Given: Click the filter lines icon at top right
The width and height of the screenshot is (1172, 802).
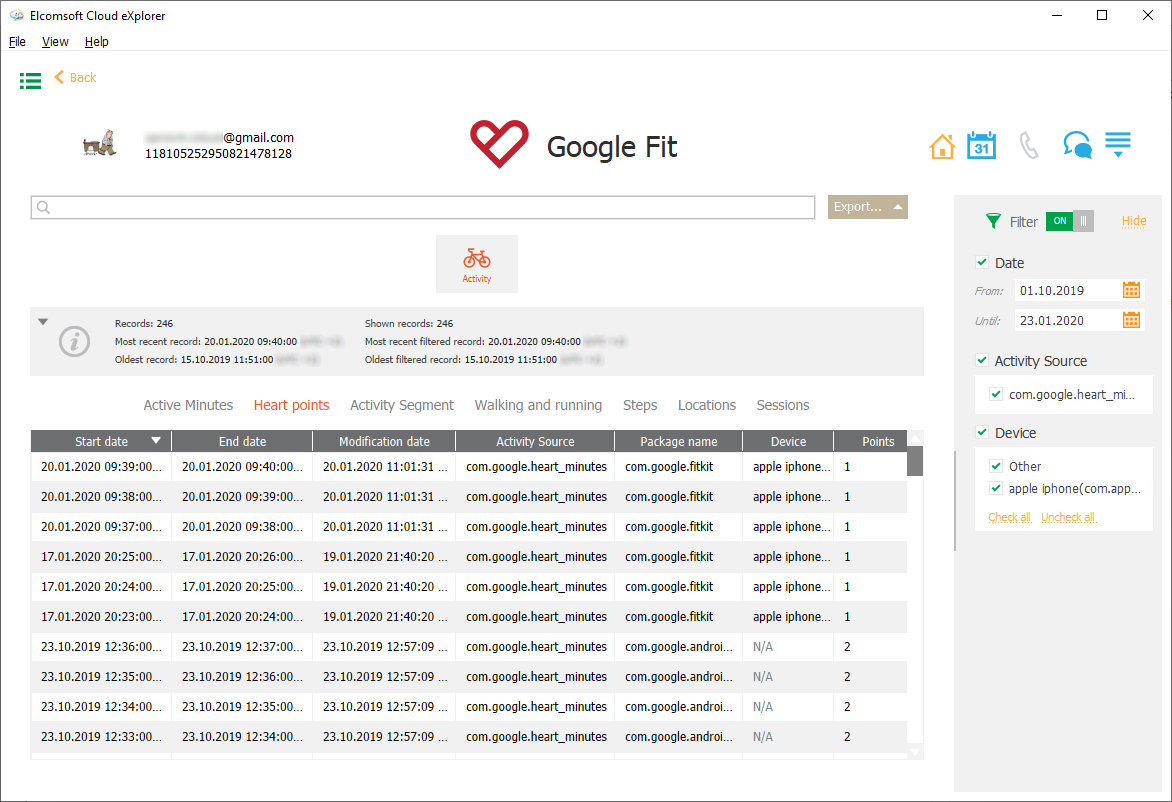Looking at the screenshot, I should [x=1117, y=145].
